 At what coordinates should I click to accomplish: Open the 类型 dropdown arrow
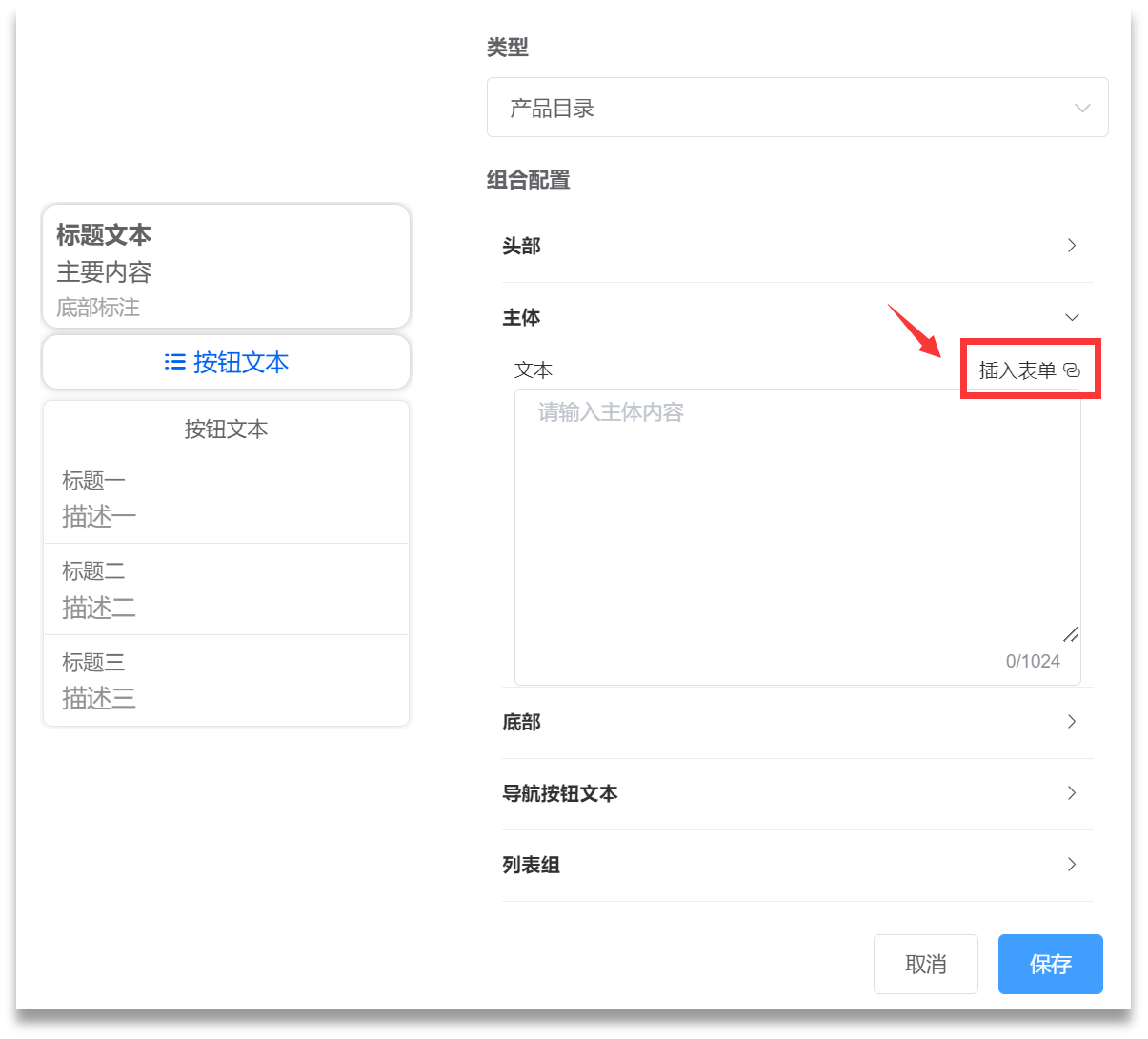pos(1081,108)
